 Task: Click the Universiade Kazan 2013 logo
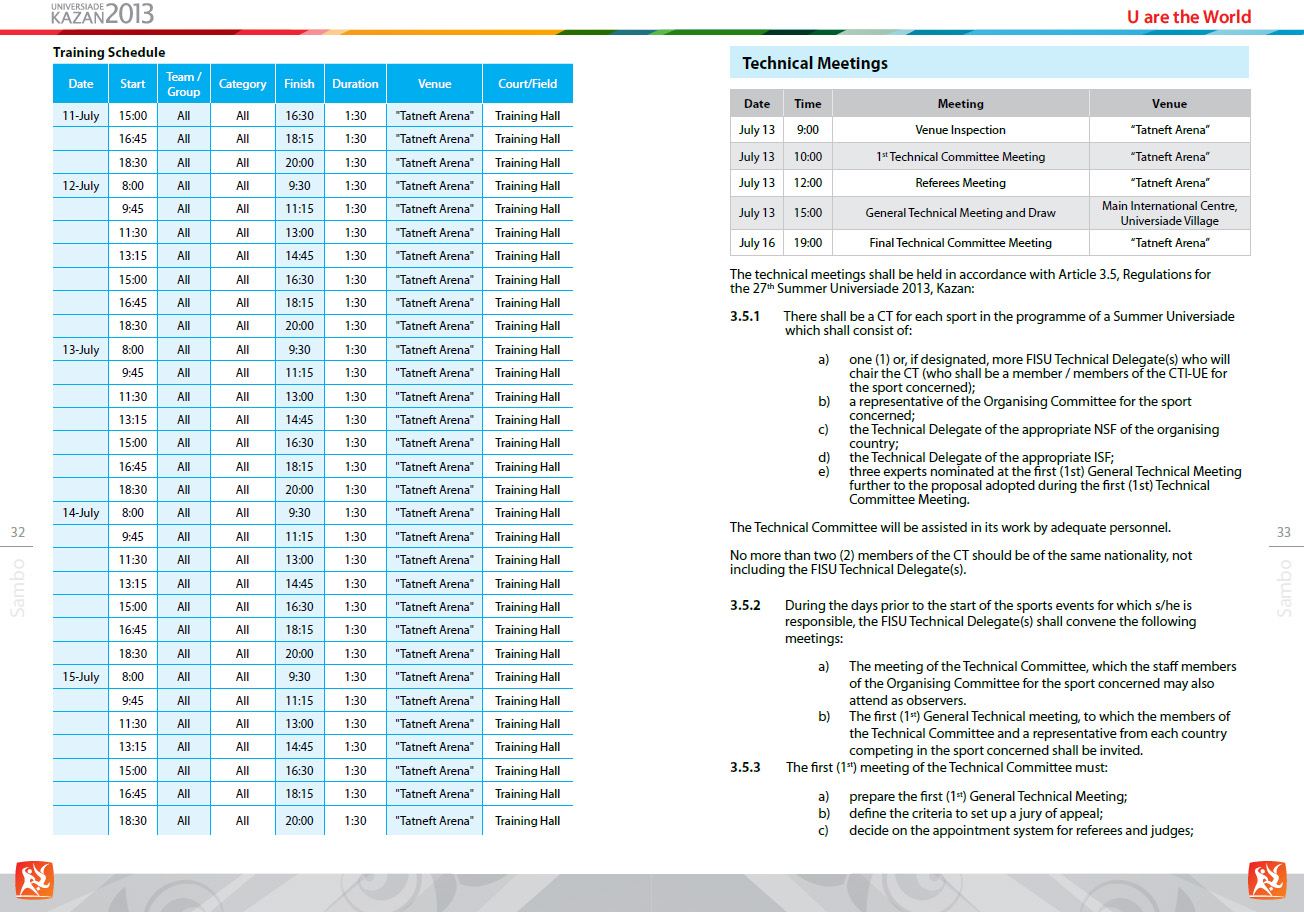102,13
